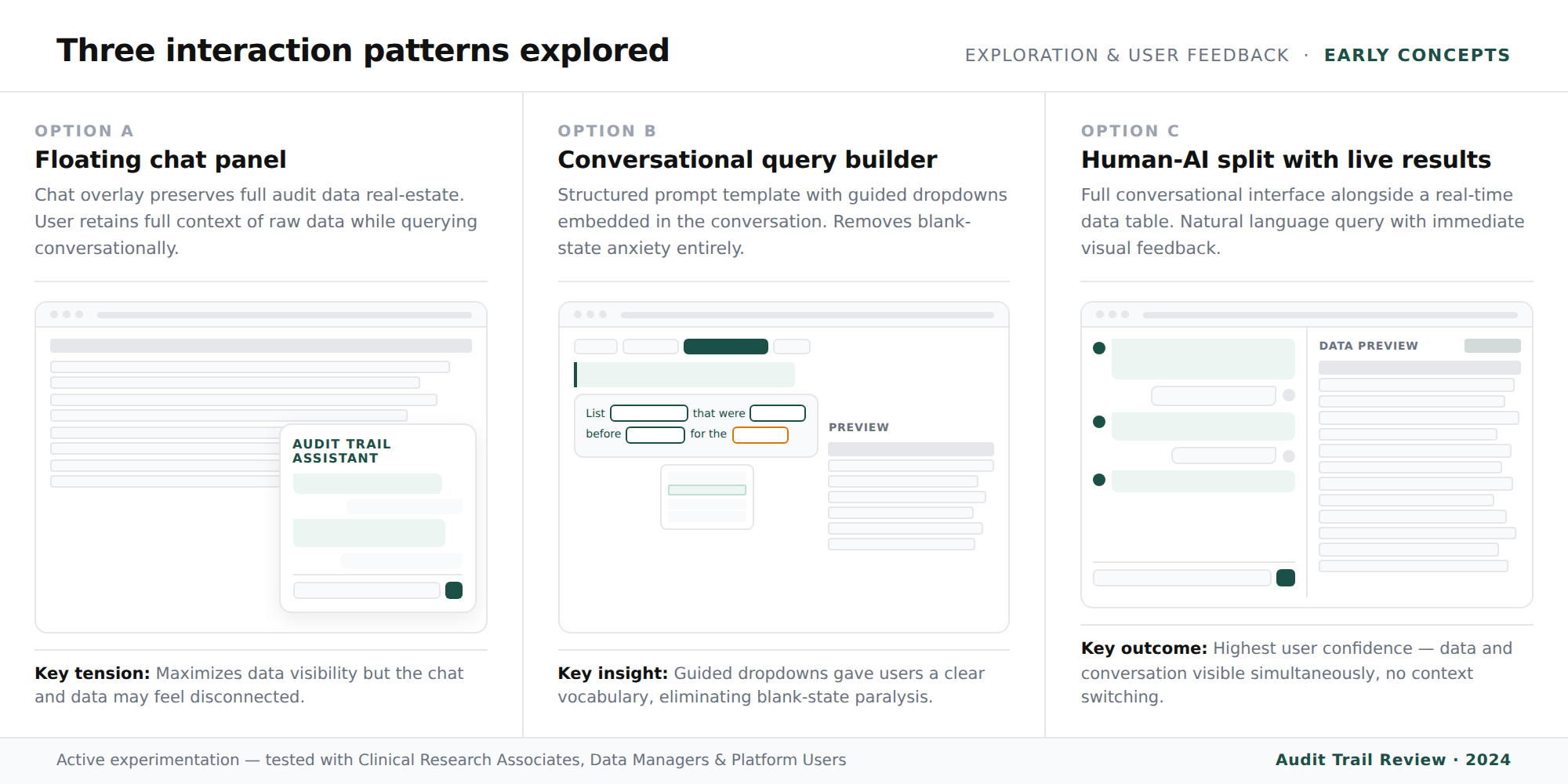The height and width of the screenshot is (784, 1568).
Task: Click the "PREVIEW" label in Option B
Action: (x=859, y=427)
